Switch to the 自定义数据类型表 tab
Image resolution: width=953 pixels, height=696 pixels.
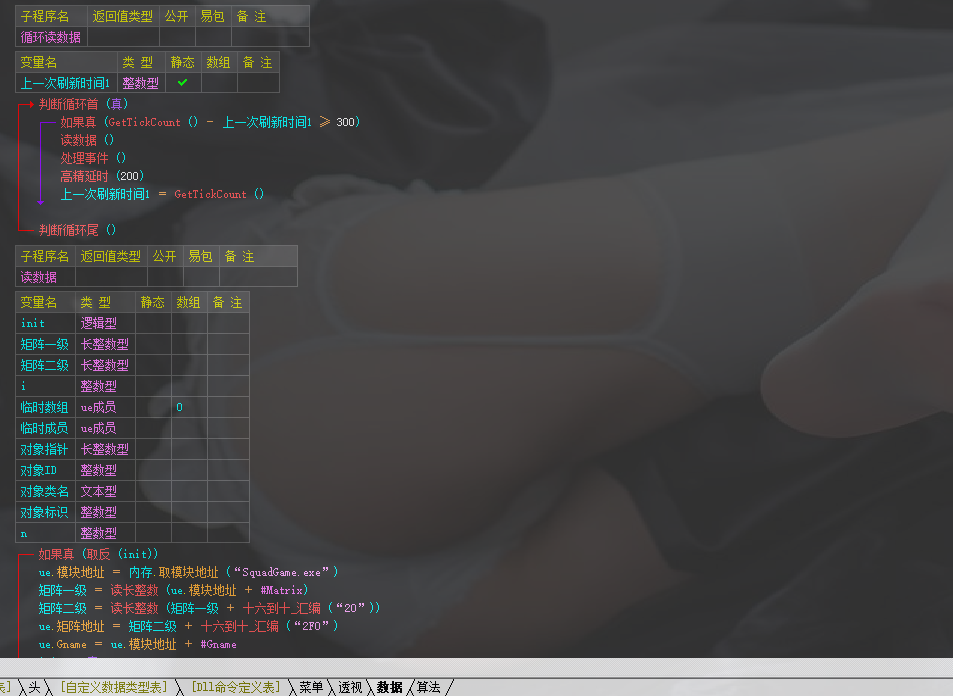click(114, 687)
